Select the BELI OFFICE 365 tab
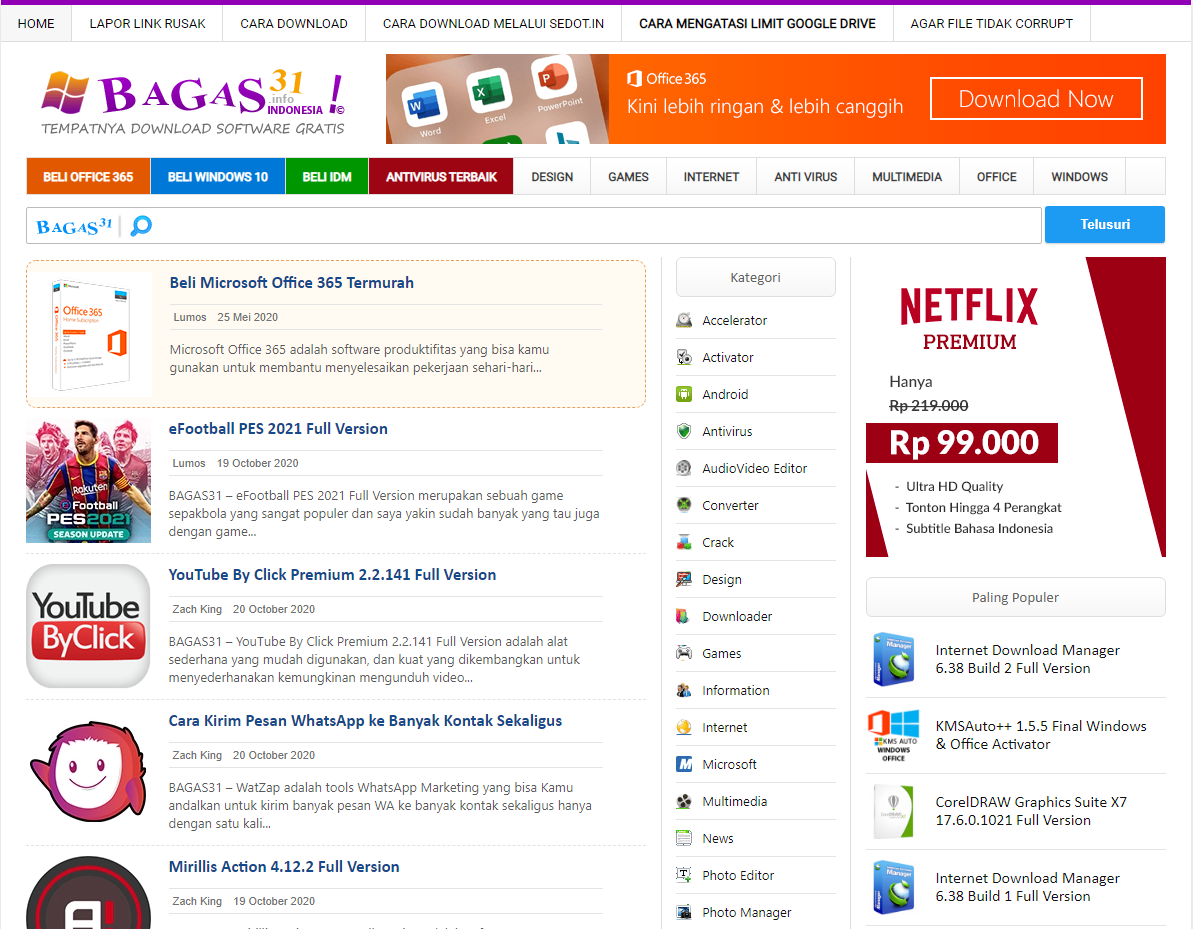This screenshot has width=1193, height=929. (x=88, y=177)
